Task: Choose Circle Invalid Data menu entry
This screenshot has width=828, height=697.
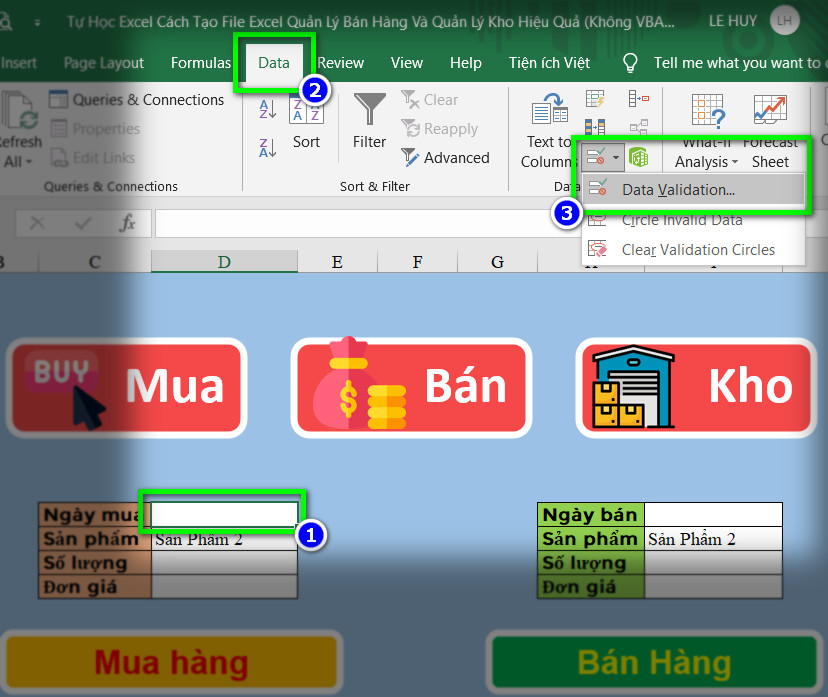Action: 693,220
